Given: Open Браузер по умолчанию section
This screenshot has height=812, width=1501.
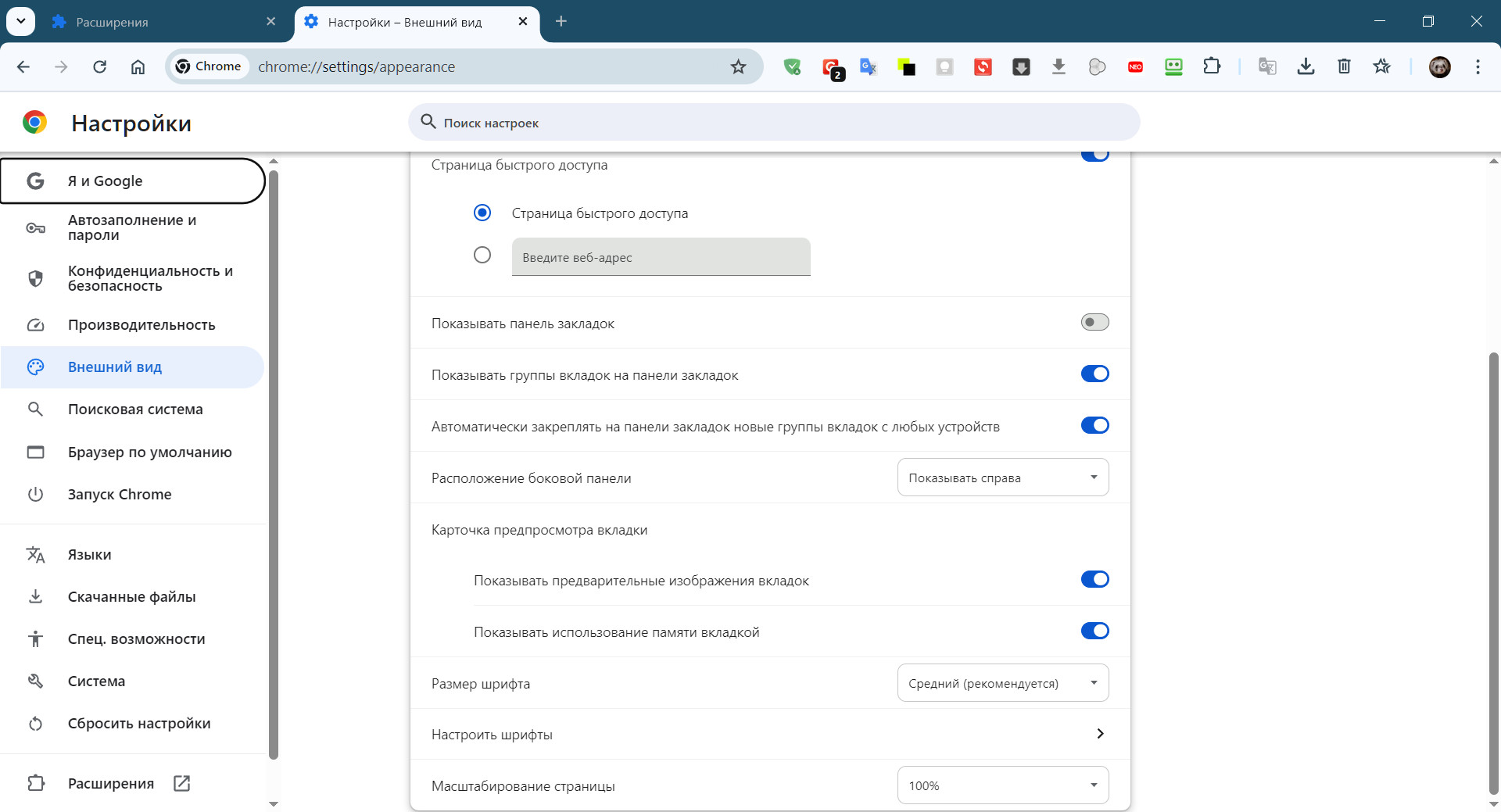Looking at the screenshot, I should point(133,453).
